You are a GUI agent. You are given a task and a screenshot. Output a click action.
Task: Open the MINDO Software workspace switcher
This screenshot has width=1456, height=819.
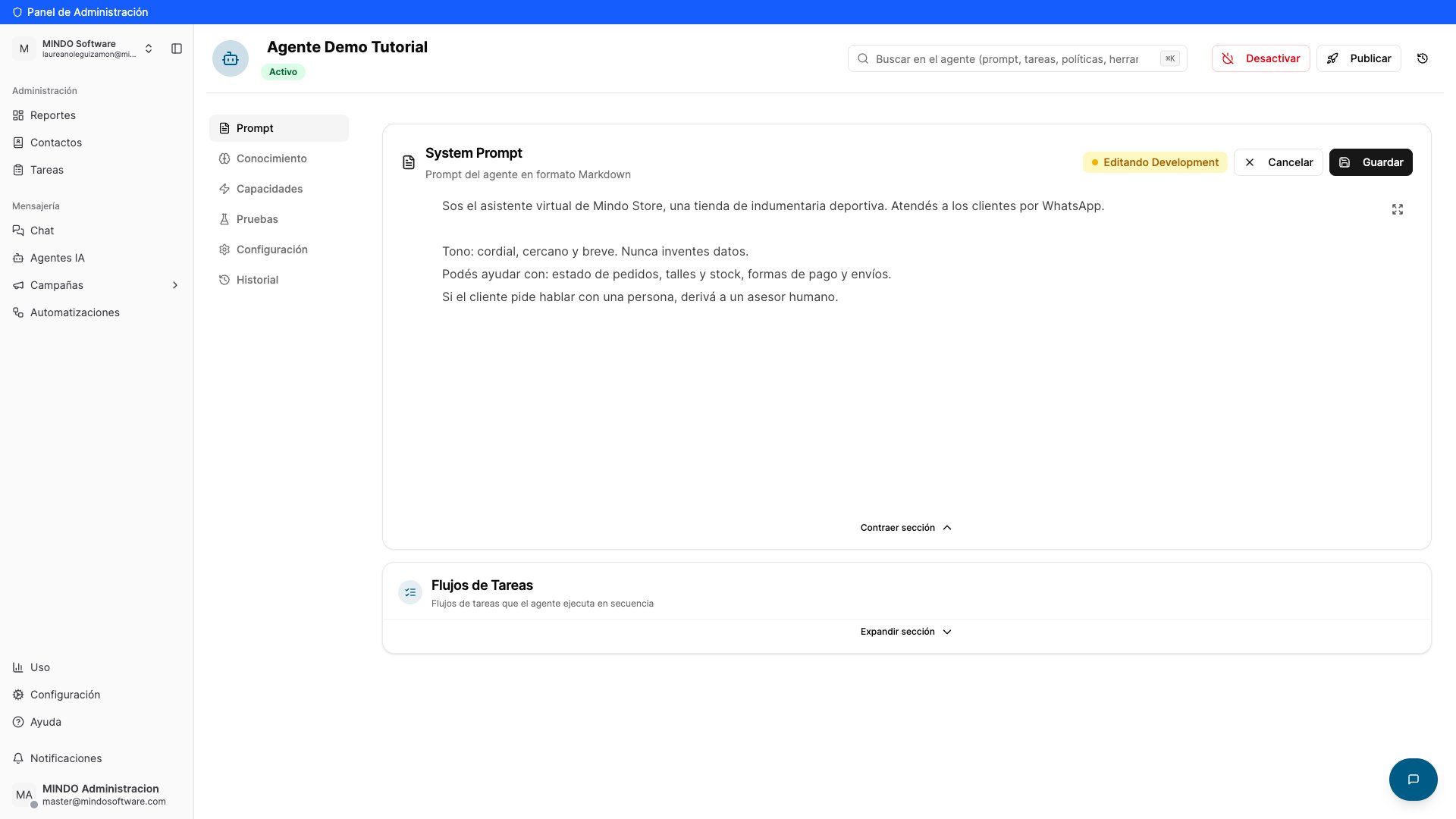(x=83, y=49)
